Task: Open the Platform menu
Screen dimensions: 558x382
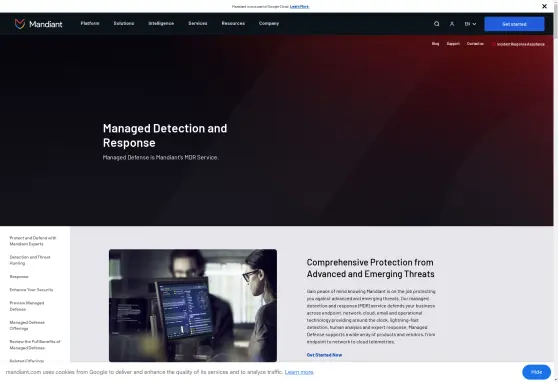Action: (x=90, y=23)
